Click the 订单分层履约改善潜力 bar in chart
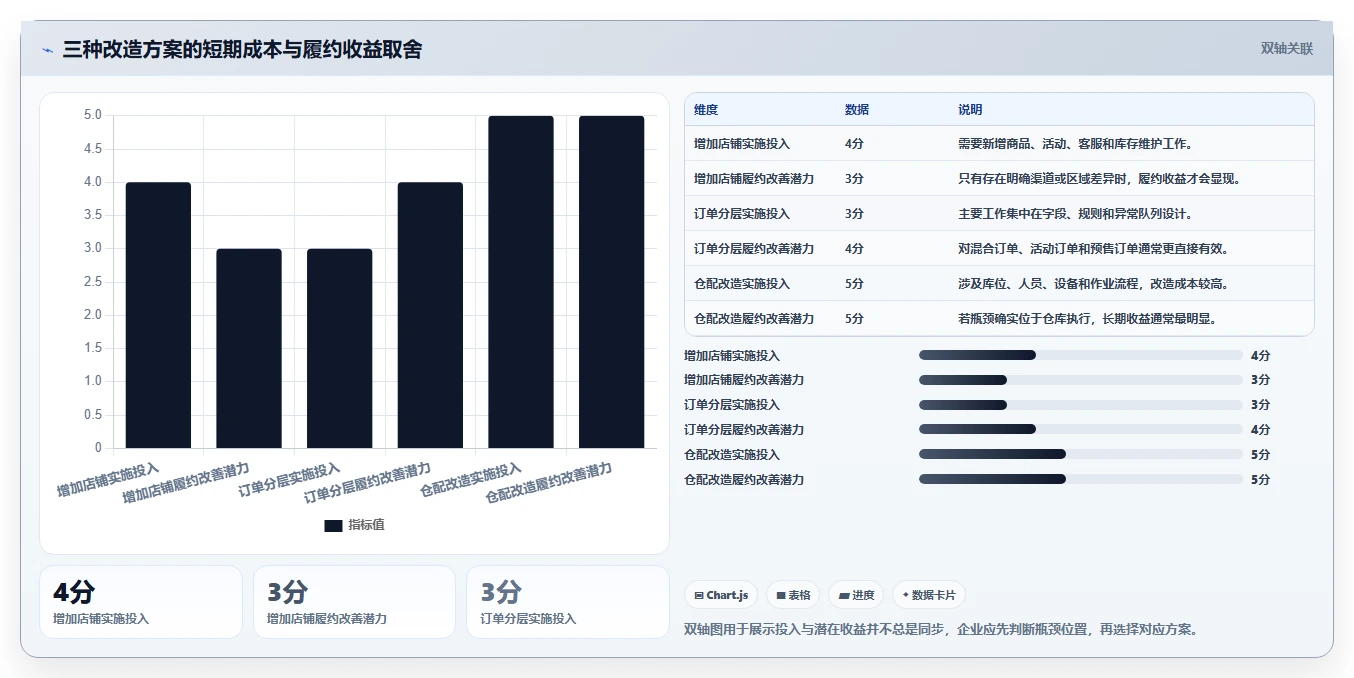The width and height of the screenshot is (1354, 678). pyautogui.click(x=430, y=315)
